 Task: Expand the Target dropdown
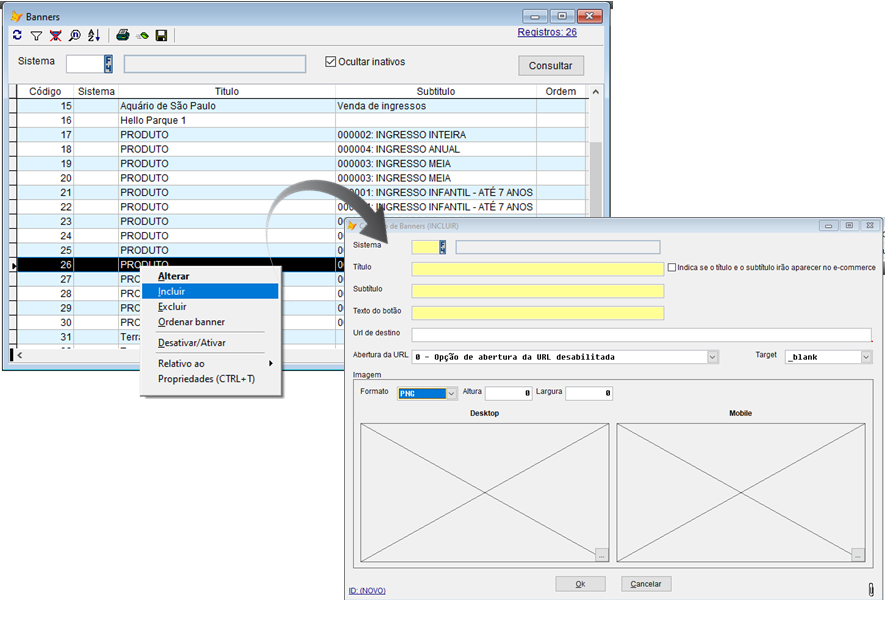(866, 357)
